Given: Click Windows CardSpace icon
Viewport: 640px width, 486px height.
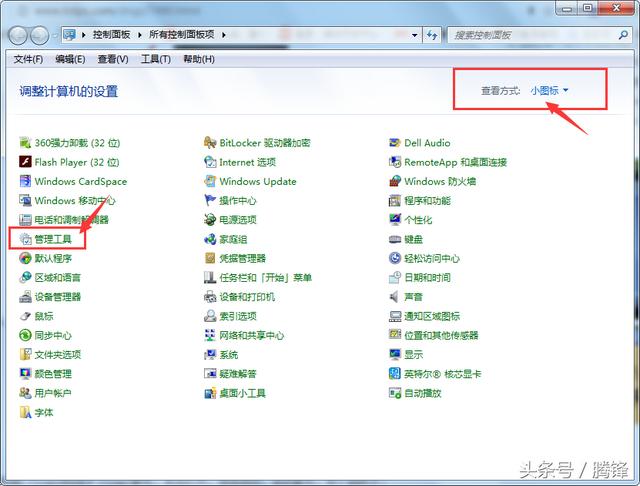Looking at the screenshot, I should point(25,181).
